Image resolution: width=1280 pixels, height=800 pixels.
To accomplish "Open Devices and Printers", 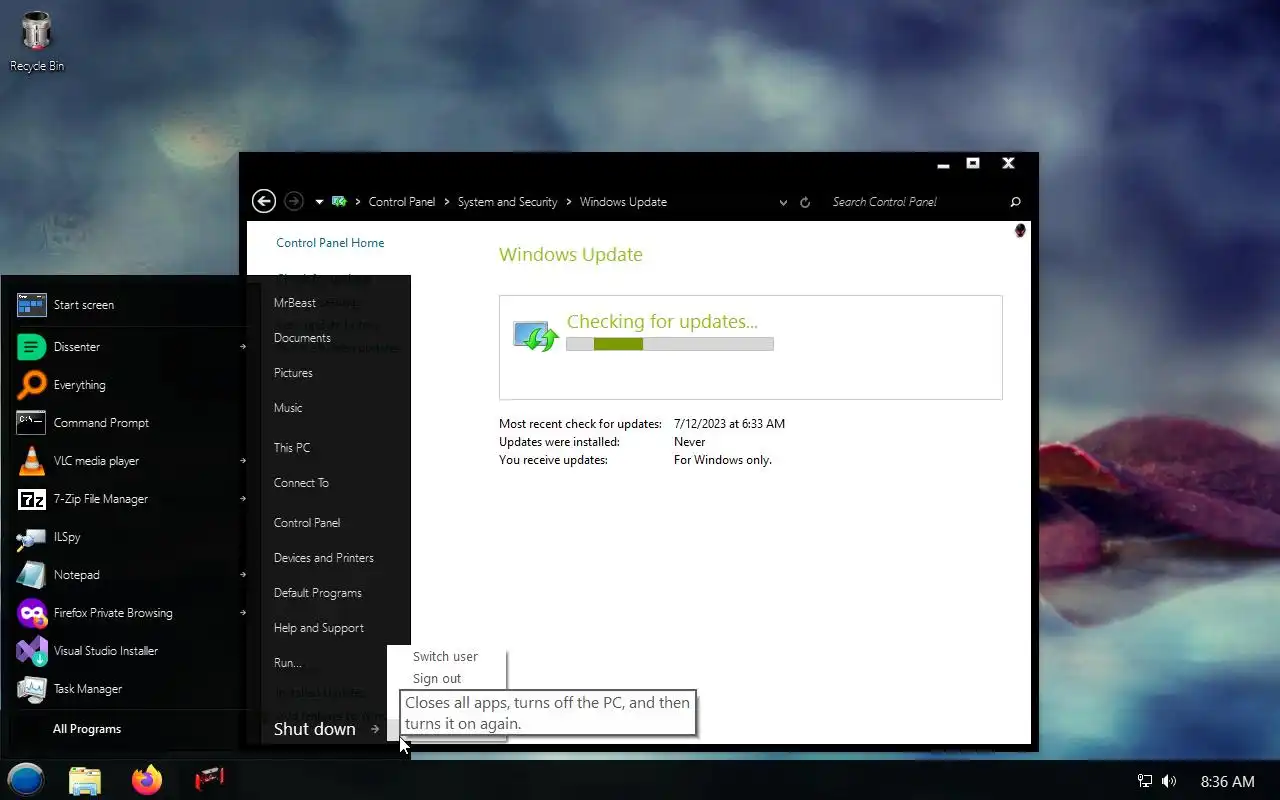I will tap(324, 558).
